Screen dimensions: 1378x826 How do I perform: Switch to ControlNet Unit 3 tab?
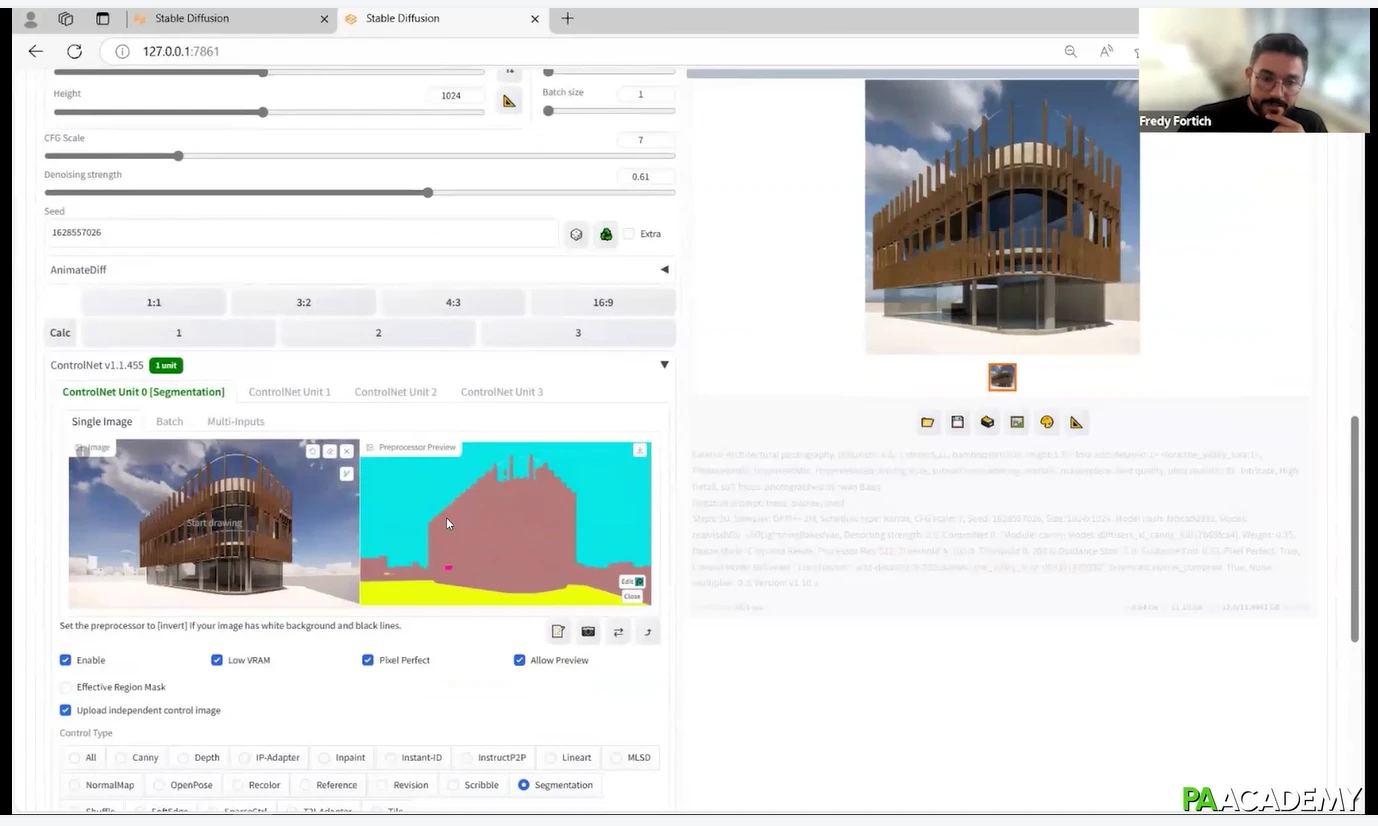pyautogui.click(x=501, y=392)
